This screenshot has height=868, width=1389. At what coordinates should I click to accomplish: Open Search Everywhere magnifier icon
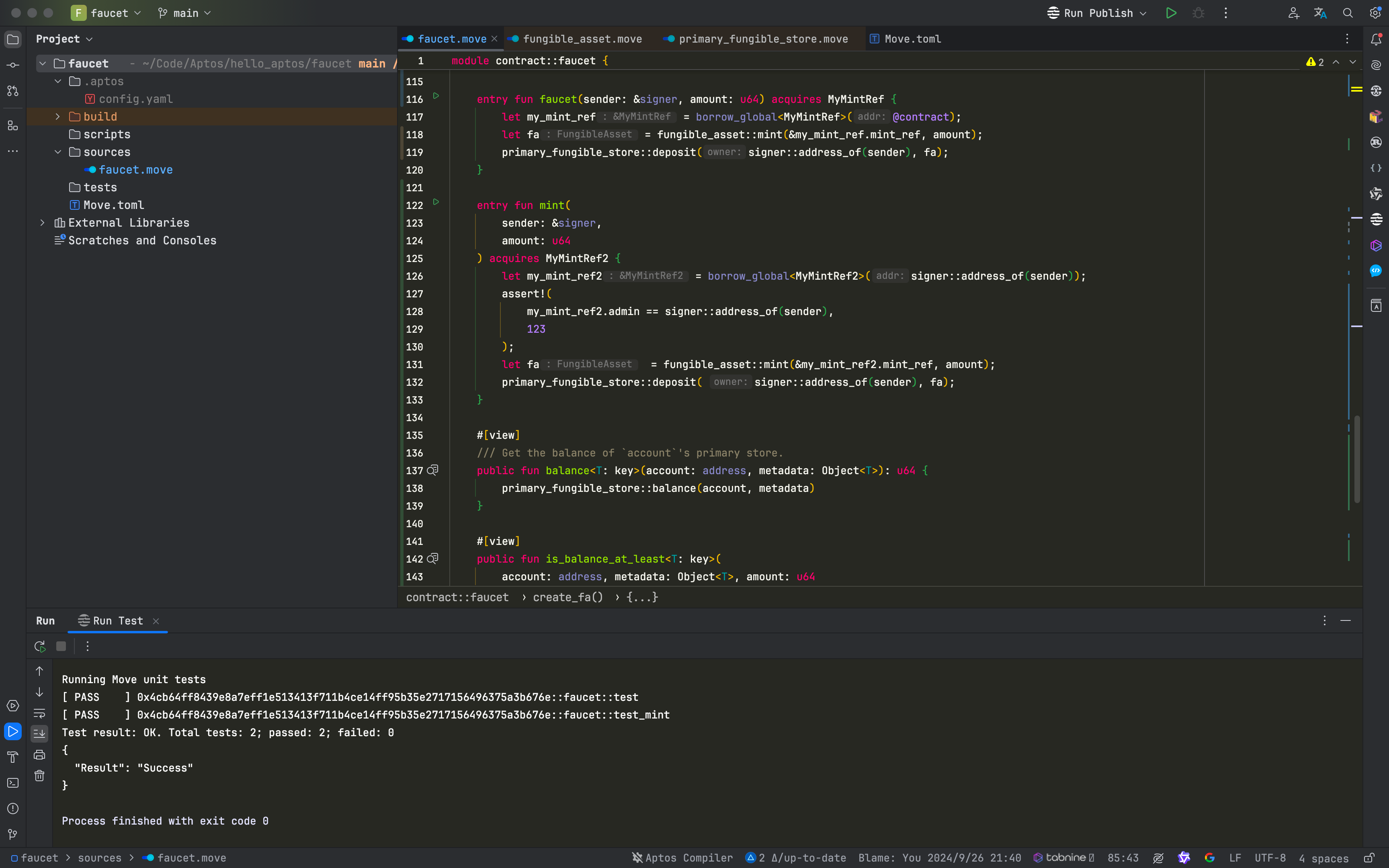tap(1348, 13)
